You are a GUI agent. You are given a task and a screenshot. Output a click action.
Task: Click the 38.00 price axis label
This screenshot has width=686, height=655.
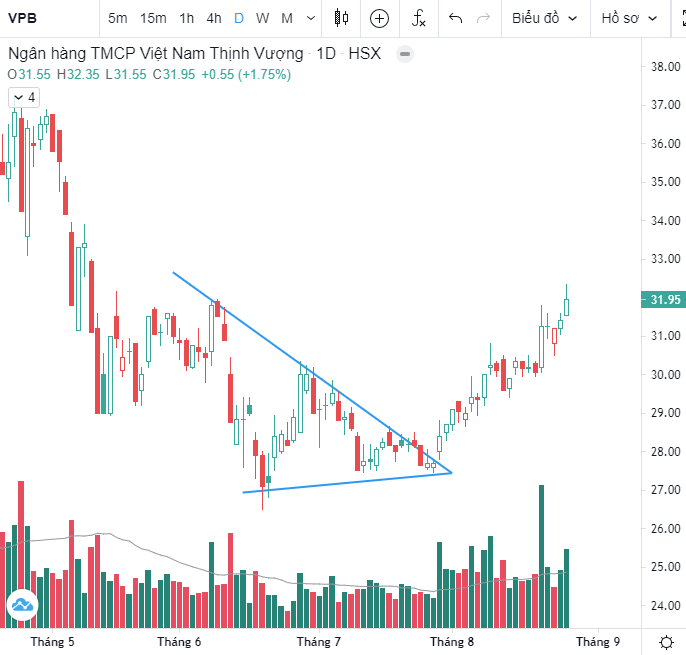pyautogui.click(x=665, y=67)
